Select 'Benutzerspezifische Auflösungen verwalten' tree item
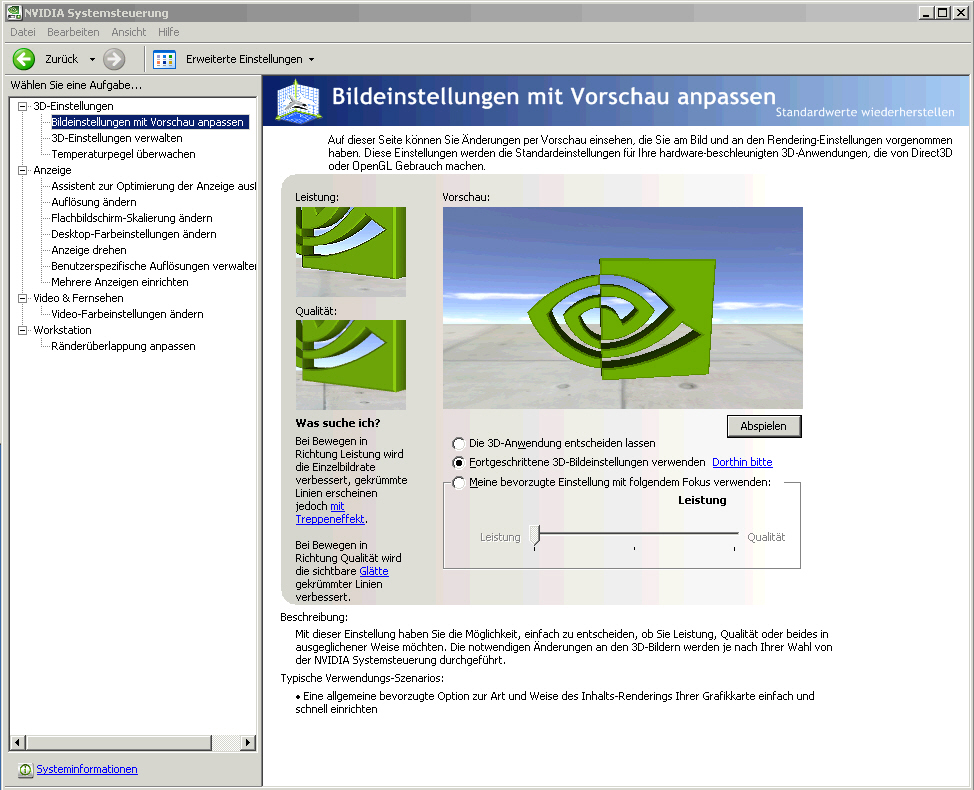The image size is (974, 790). 153,266
